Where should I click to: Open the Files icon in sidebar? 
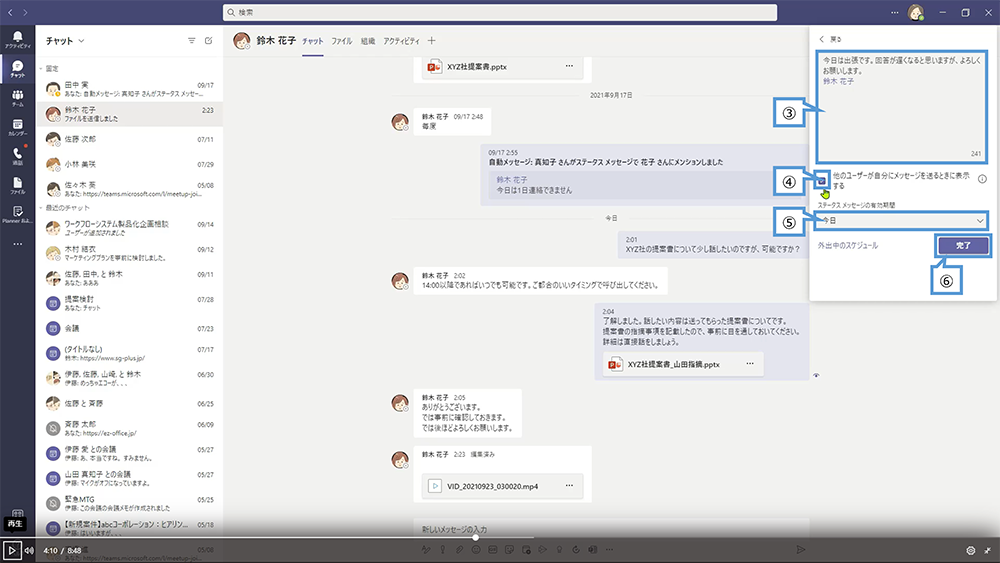17,186
